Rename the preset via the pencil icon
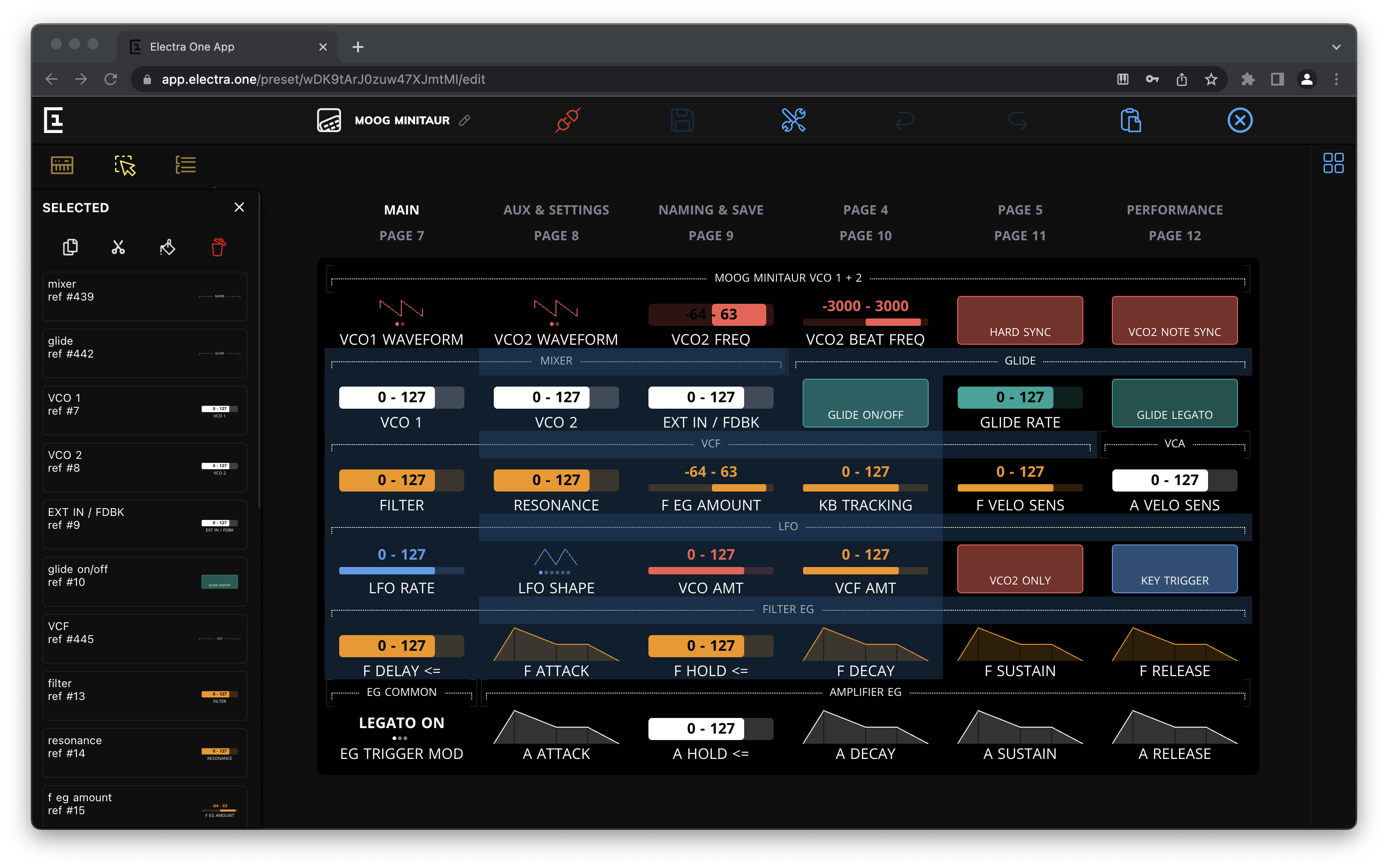Image resolution: width=1388 pixels, height=868 pixels. [465, 121]
